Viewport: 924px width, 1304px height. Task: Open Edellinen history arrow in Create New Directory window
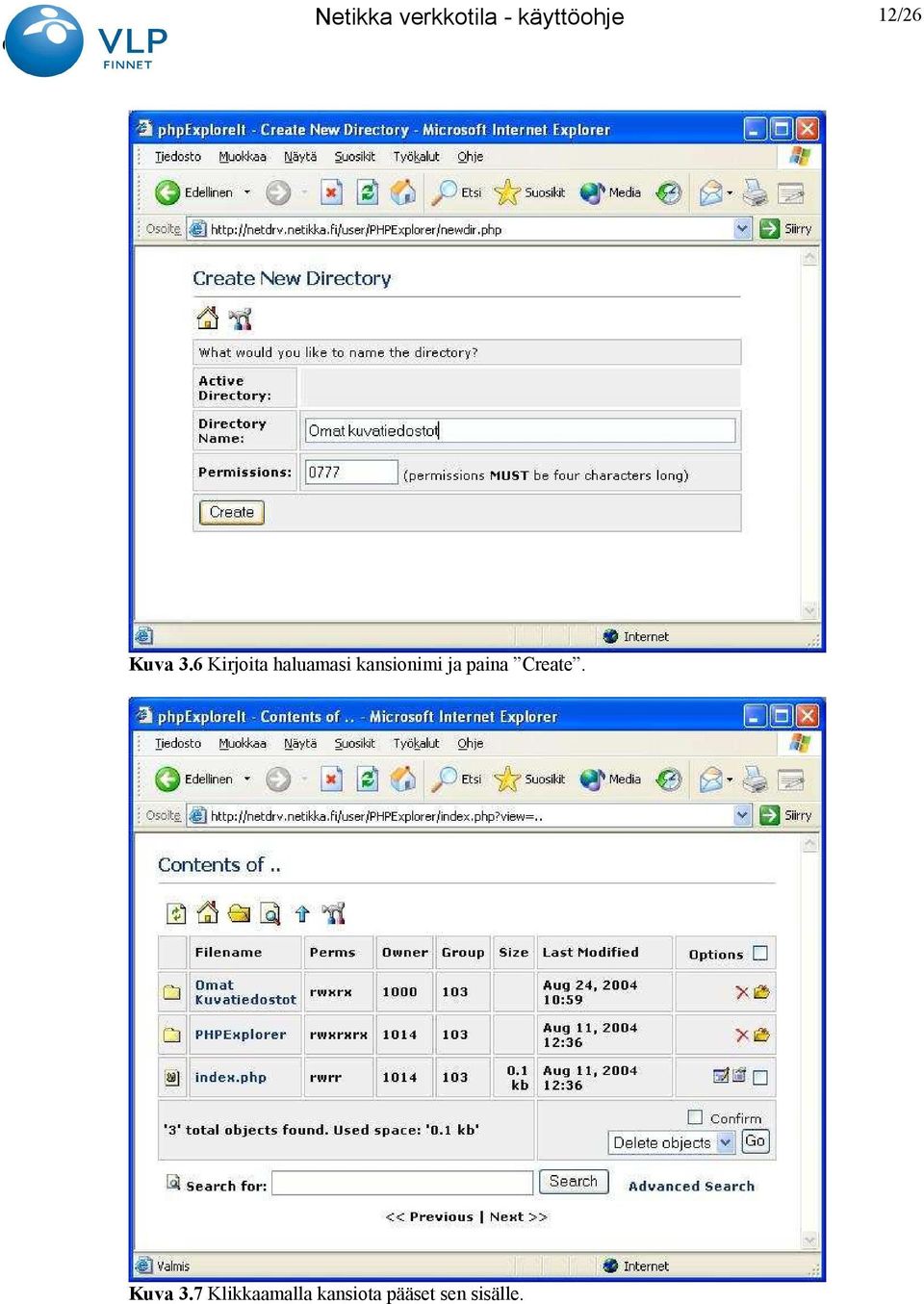[247, 192]
